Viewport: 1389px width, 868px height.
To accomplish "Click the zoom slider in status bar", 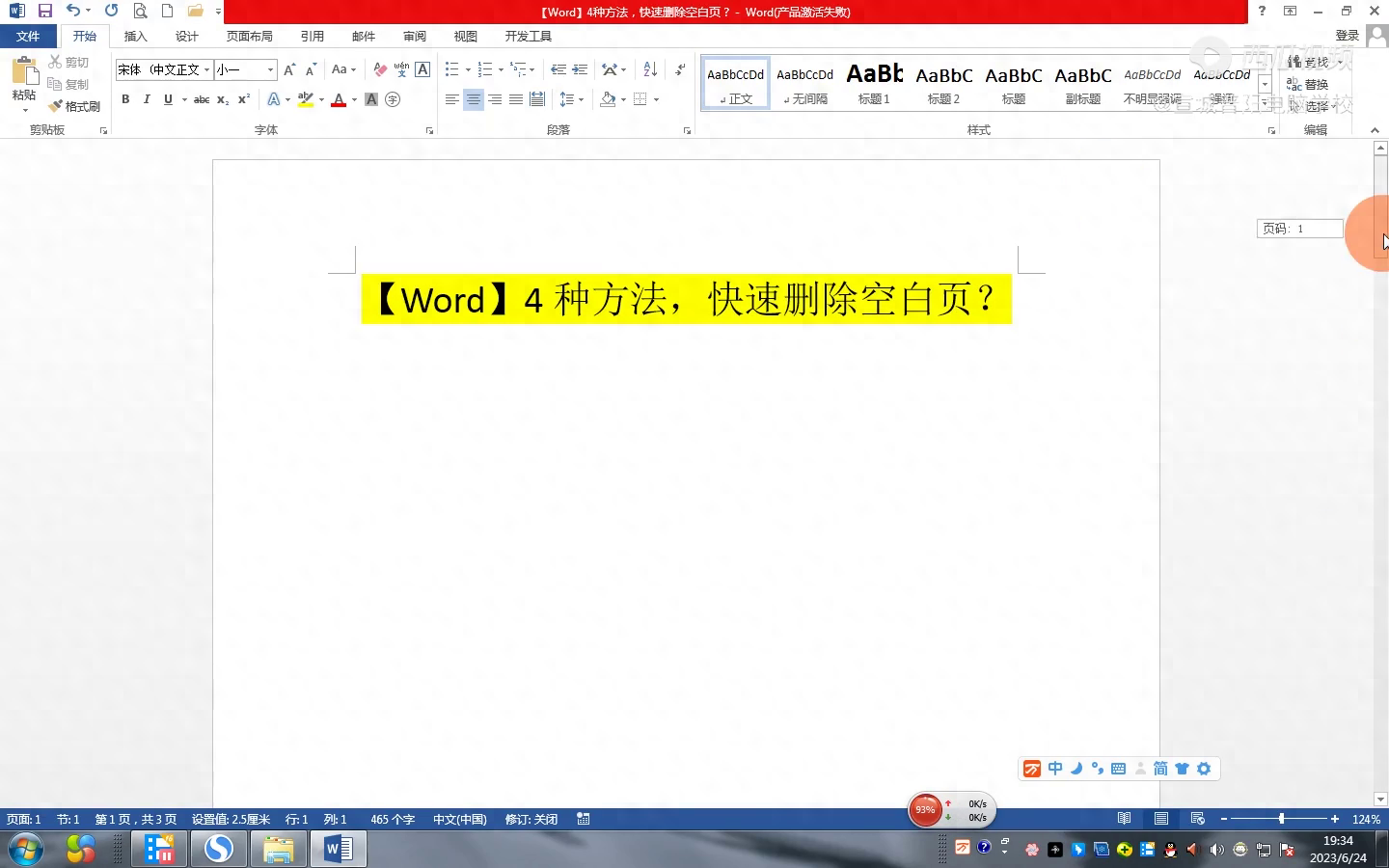I will point(1281,819).
